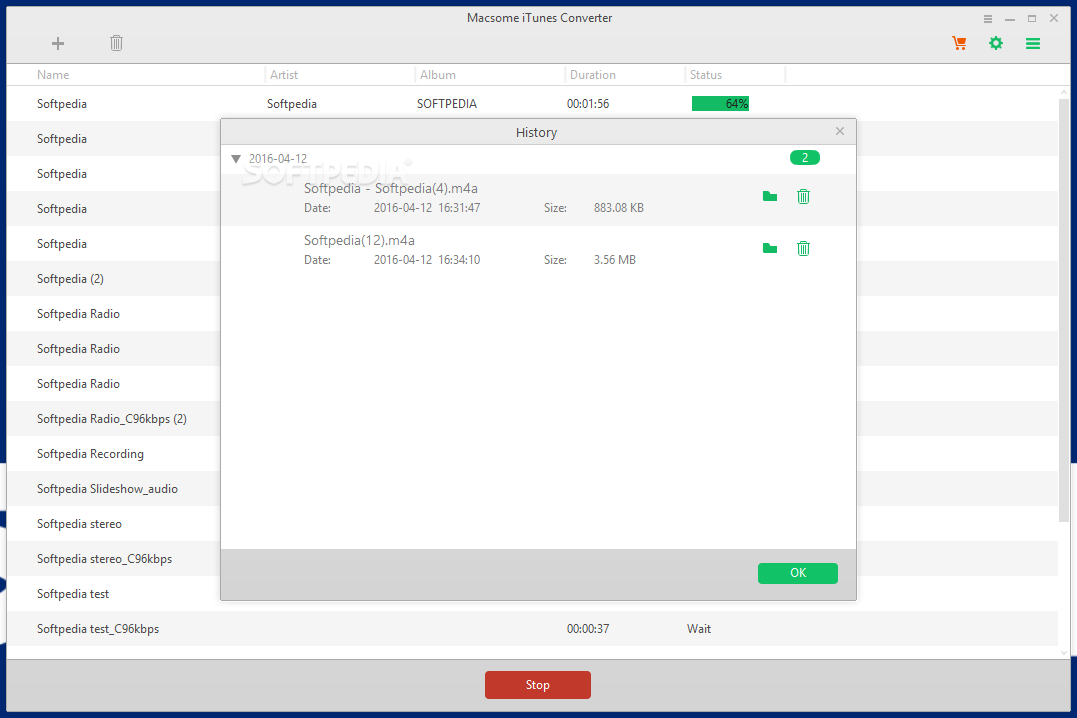
Task: Click the date 2016-04-12 16:34:10
Action: (427, 260)
